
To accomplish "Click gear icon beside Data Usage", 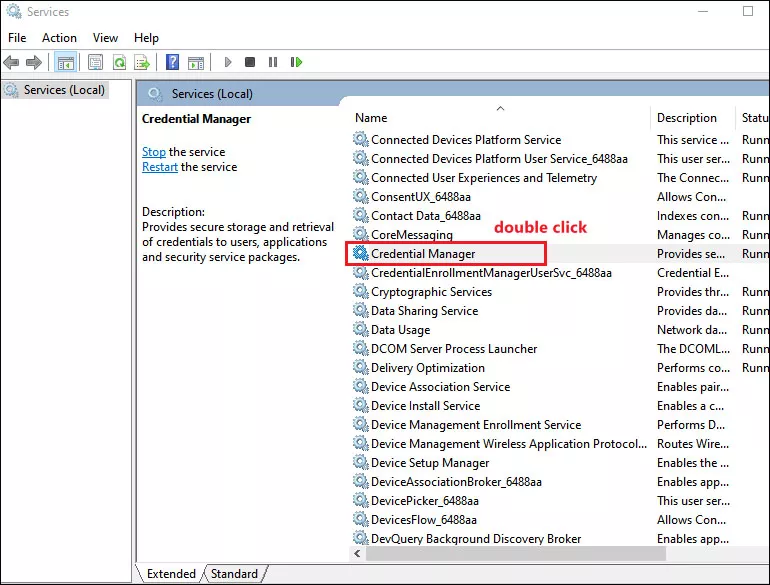I will pos(360,329).
